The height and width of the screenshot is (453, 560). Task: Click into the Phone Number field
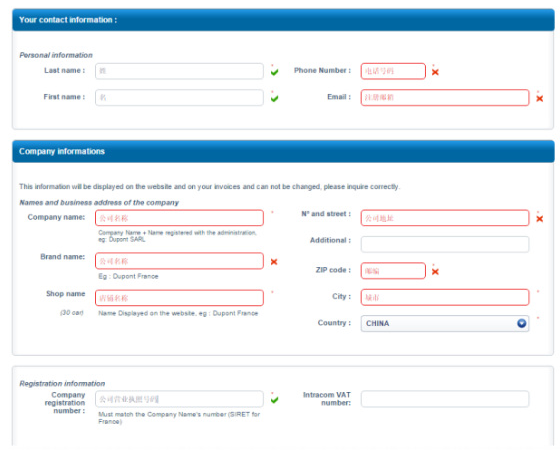pyautogui.click(x=393, y=71)
